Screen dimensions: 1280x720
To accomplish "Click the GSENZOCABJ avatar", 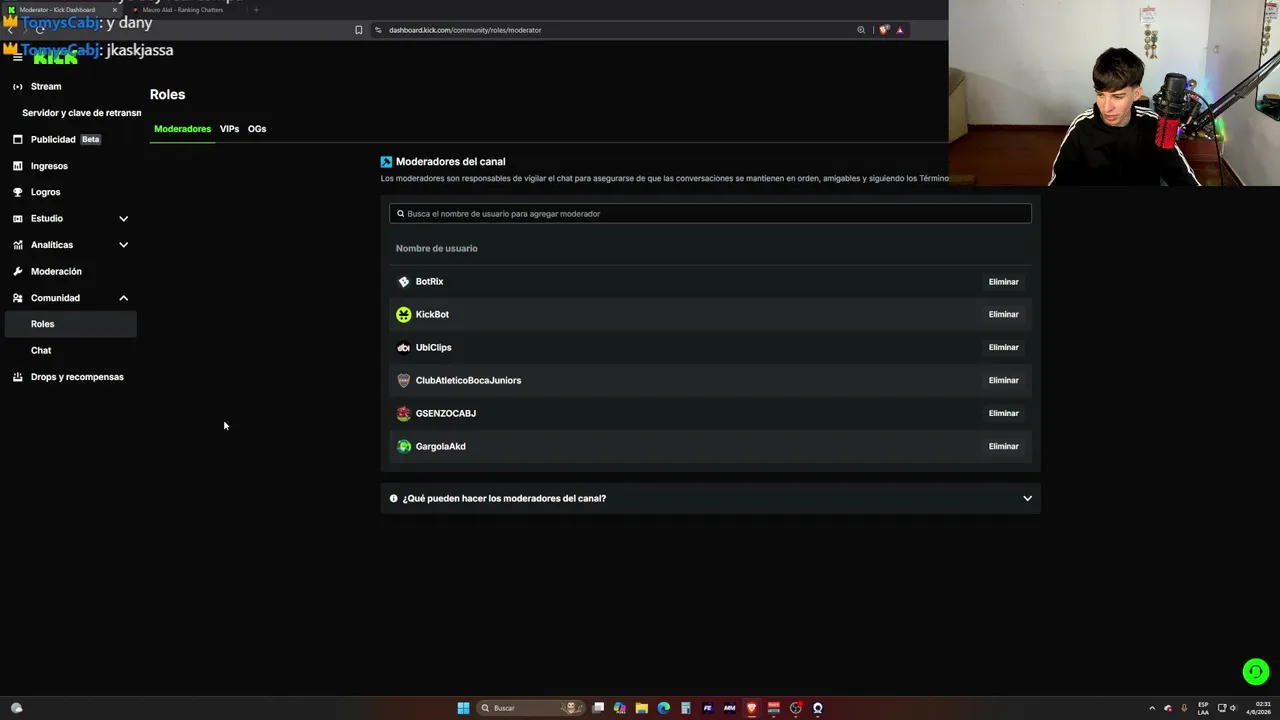I will pyautogui.click(x=404, y=414).
